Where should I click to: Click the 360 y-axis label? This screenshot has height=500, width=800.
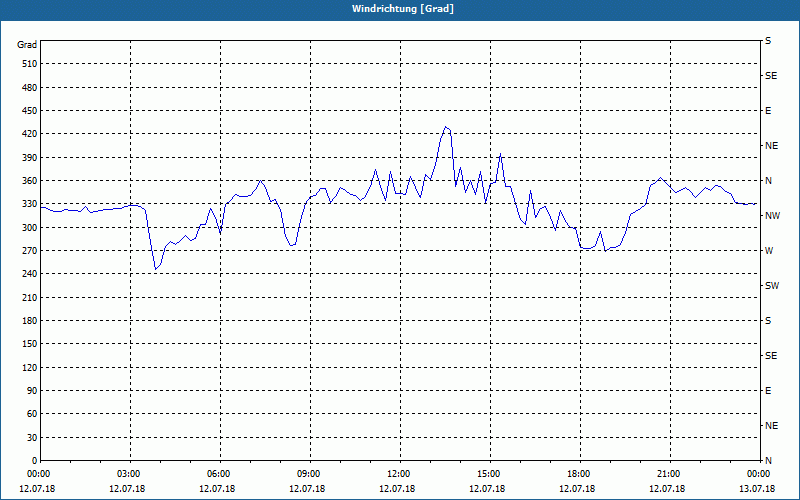click(30, 181)
